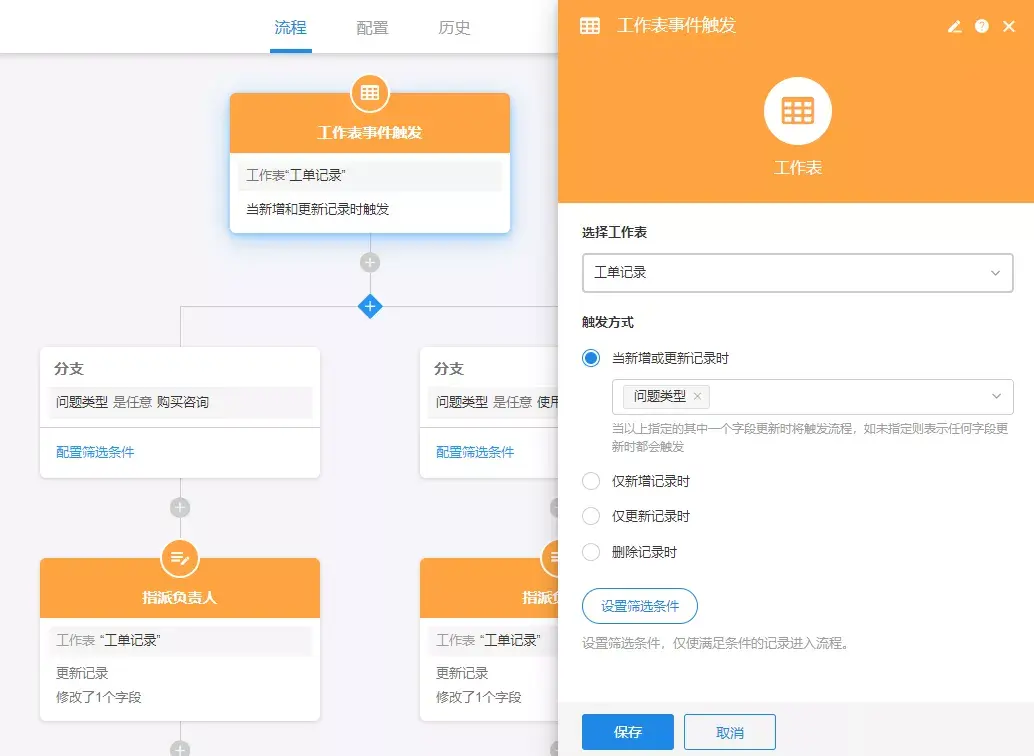Switch to the 配置 tab
Image resolution: width=1034 pixels, height=756 pixels.
[x=372, y=28]
